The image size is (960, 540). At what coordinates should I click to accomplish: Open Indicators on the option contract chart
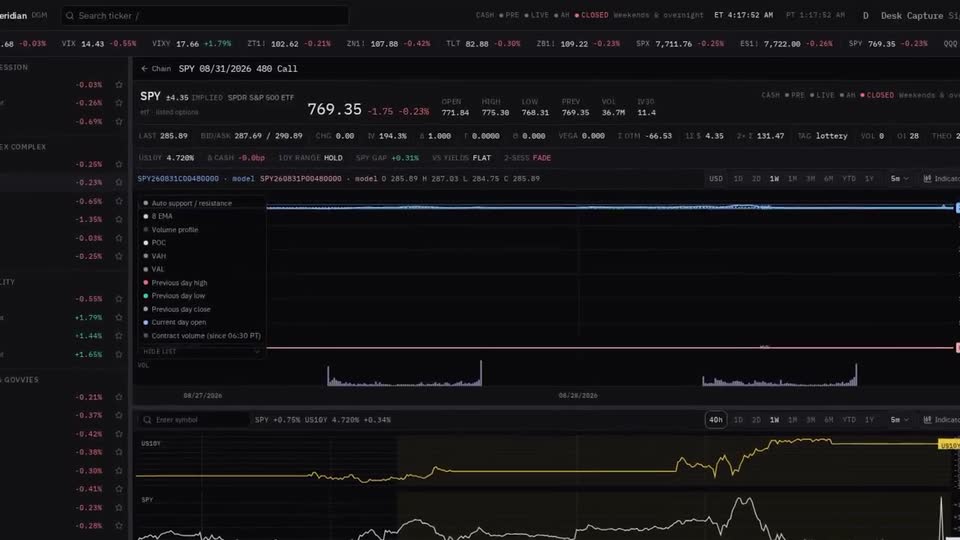click(941, 178)
